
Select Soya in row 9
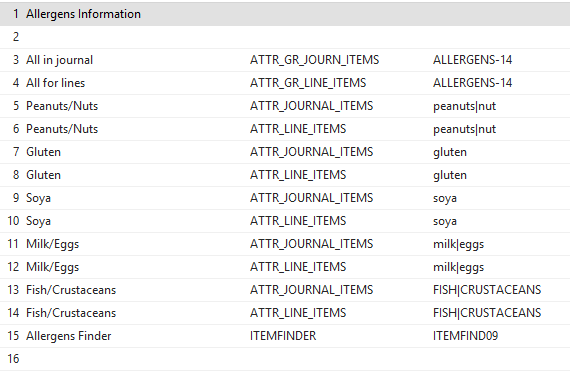tap(38, 198)
